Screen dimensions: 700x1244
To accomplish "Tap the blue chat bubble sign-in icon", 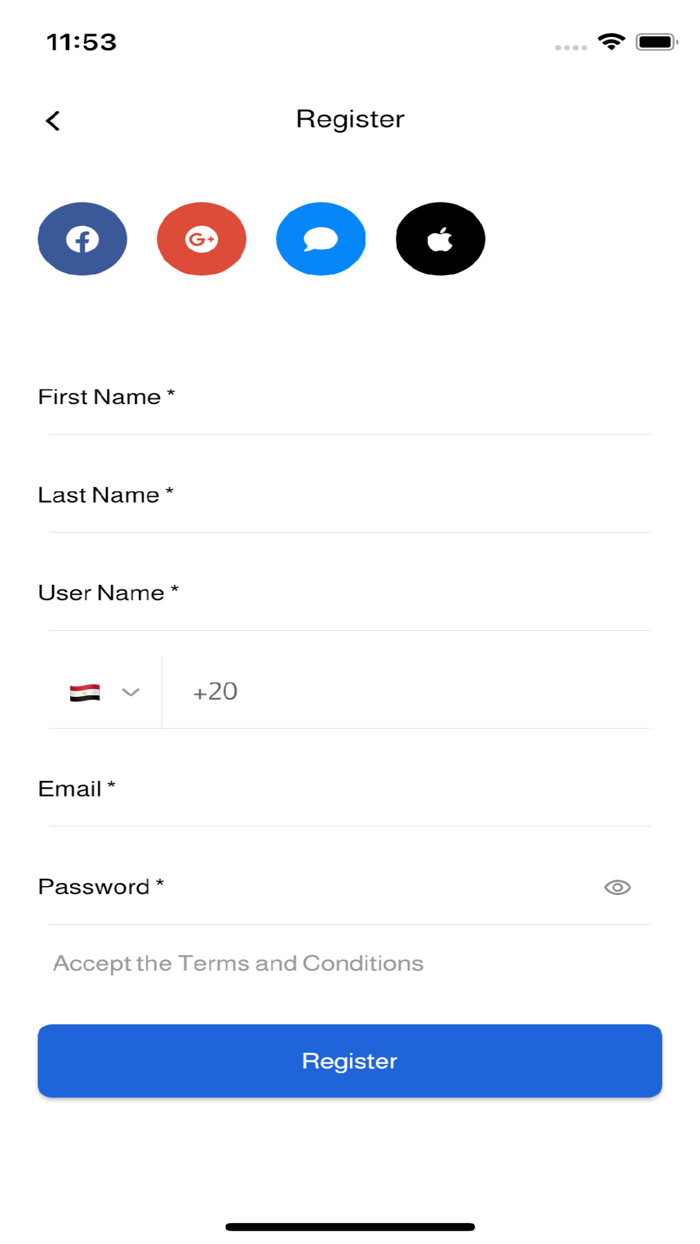I will click(320, 239).
